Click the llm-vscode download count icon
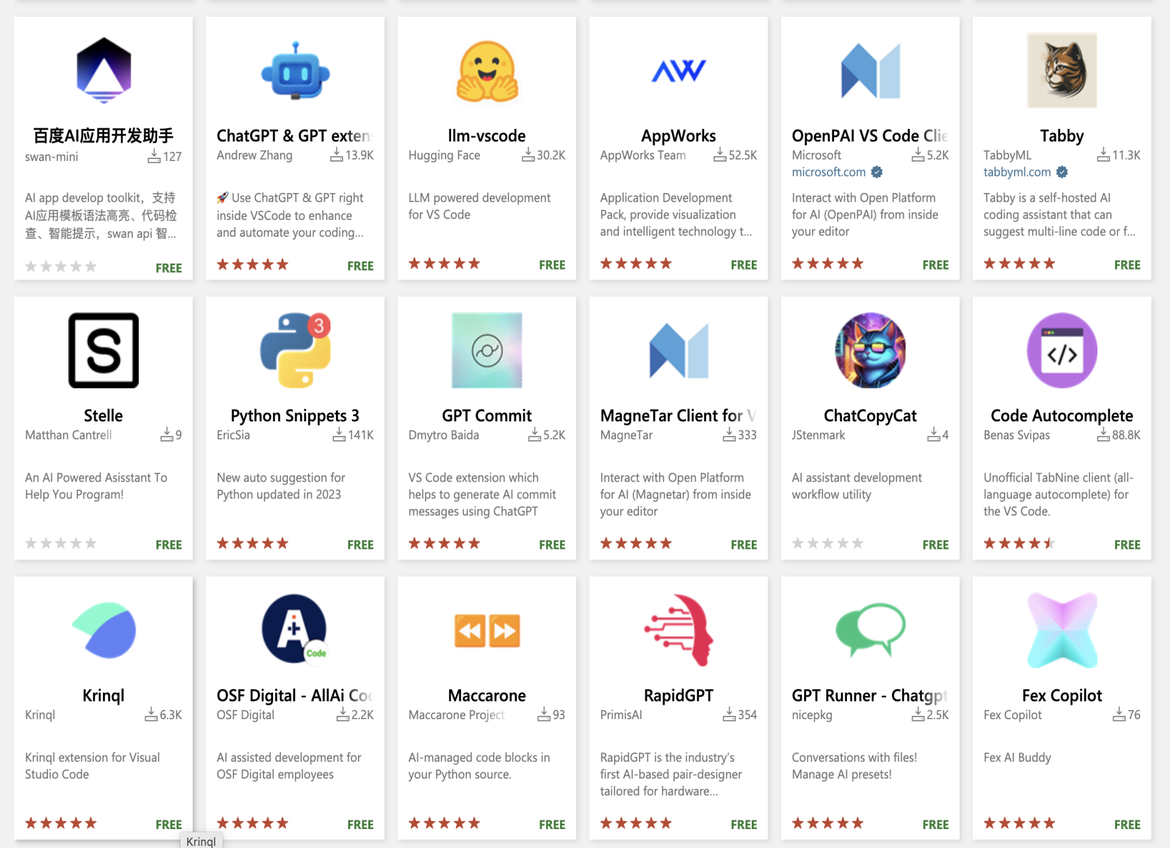The height and width of the screenshot is (848, 1170). click(528, 155)
